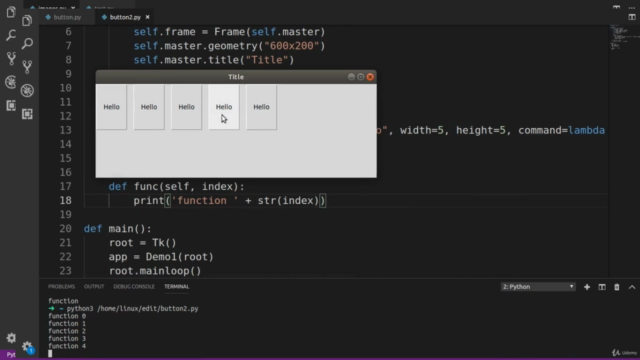Open the OUTPUT panel tab
640x360 pixels.
click(x=94, y=287)
